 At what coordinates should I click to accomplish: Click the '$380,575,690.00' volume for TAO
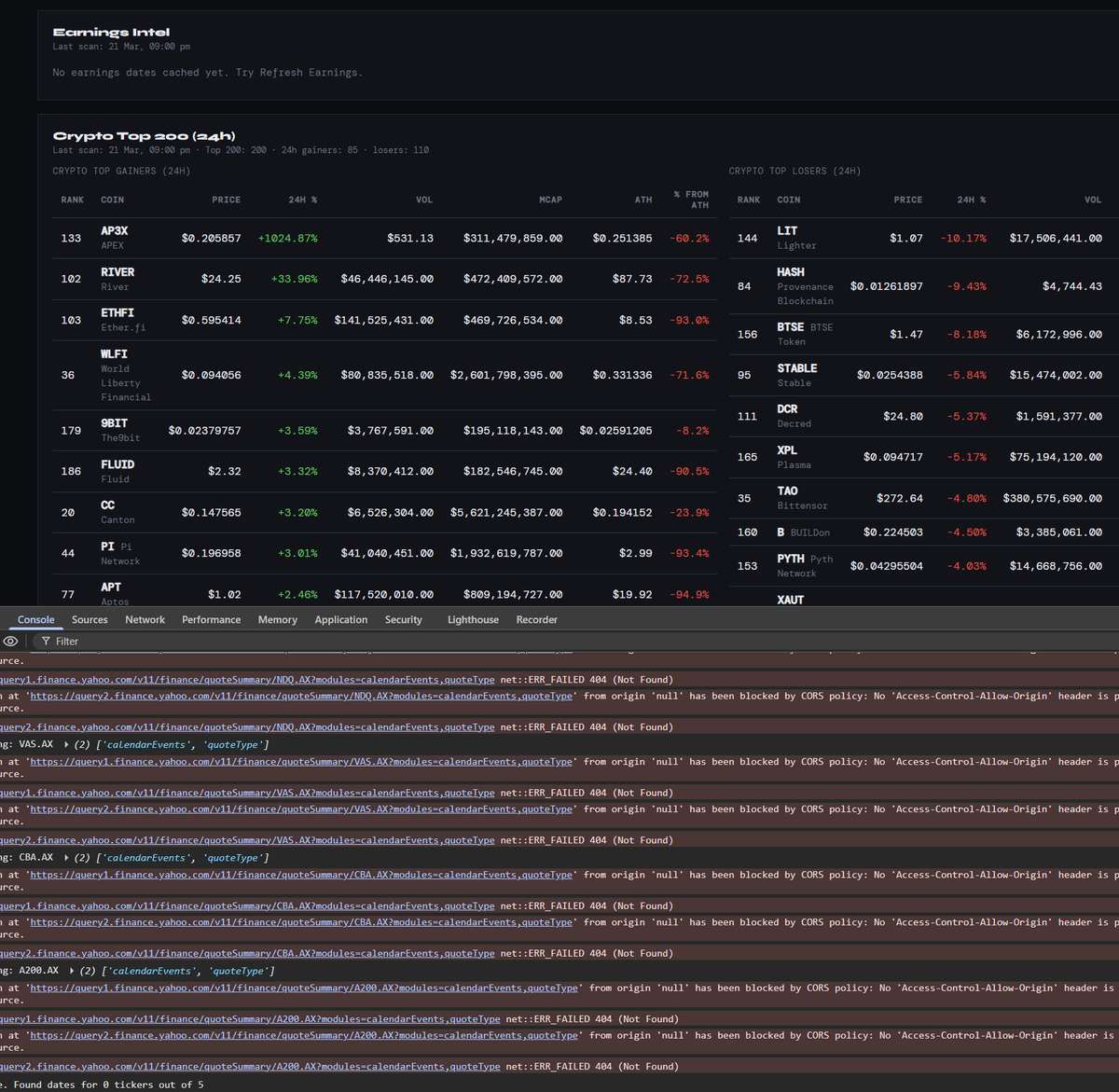[1052, 498]
